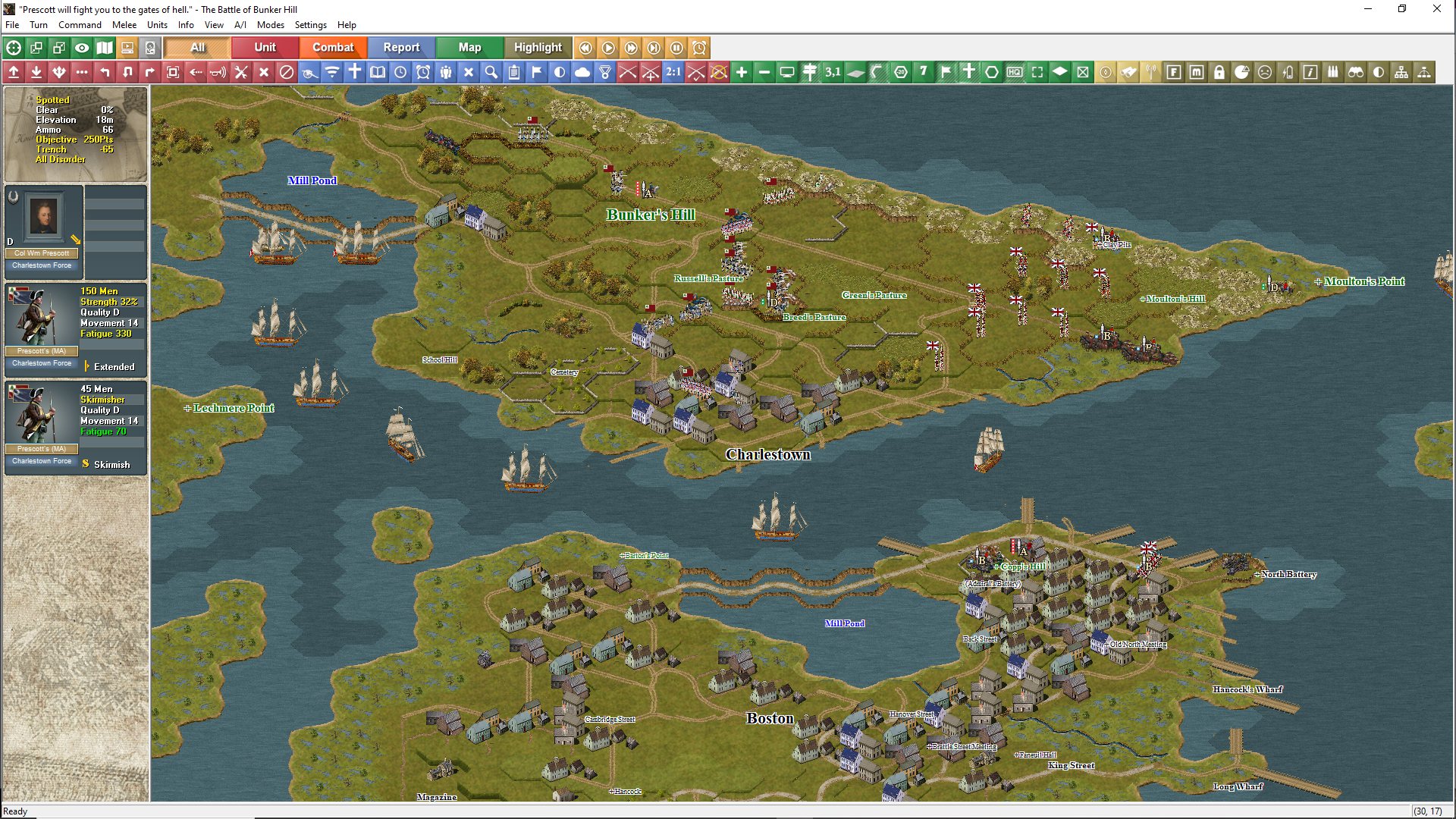Screen dimensions: 1456x819
Task: Click the blue flag objectives icon
Action: point(537,72)
